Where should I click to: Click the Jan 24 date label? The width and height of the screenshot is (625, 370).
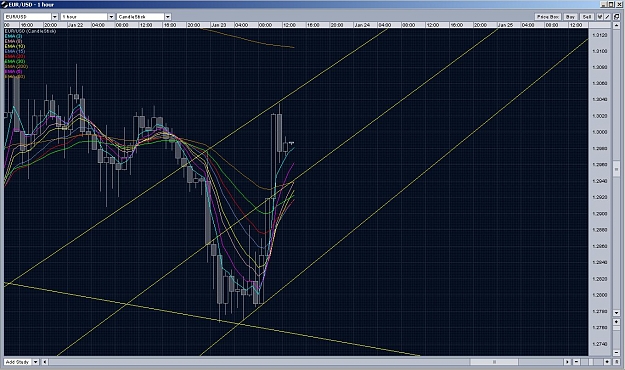point(362,25)
